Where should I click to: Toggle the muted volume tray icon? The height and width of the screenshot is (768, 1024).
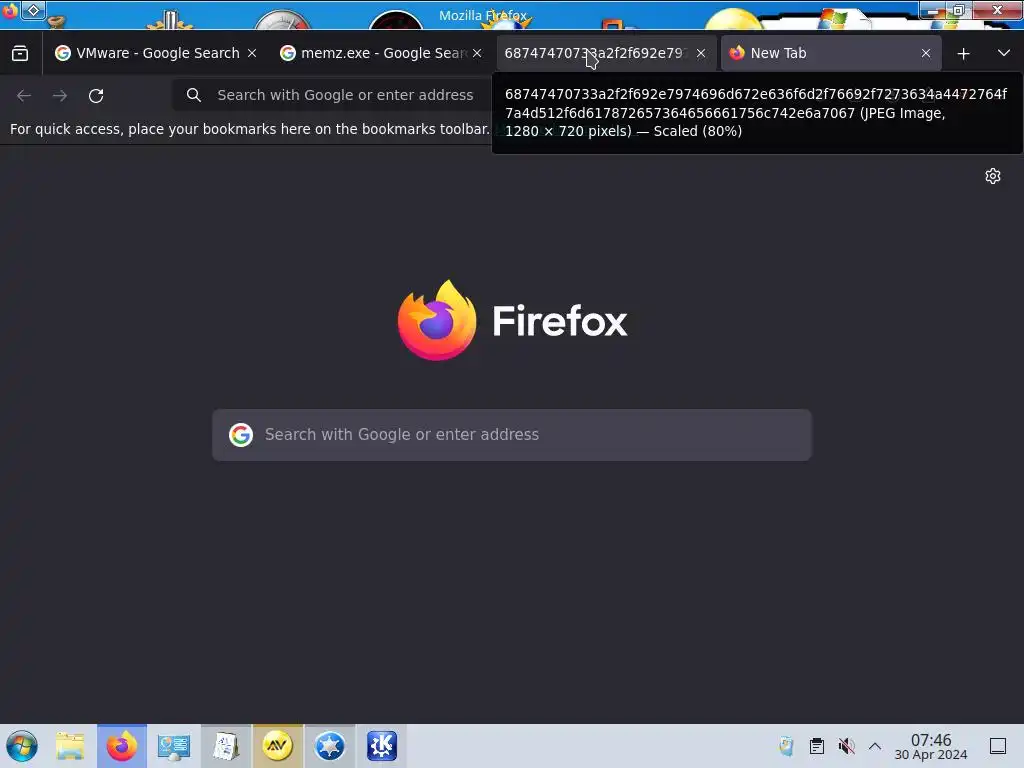846,746
